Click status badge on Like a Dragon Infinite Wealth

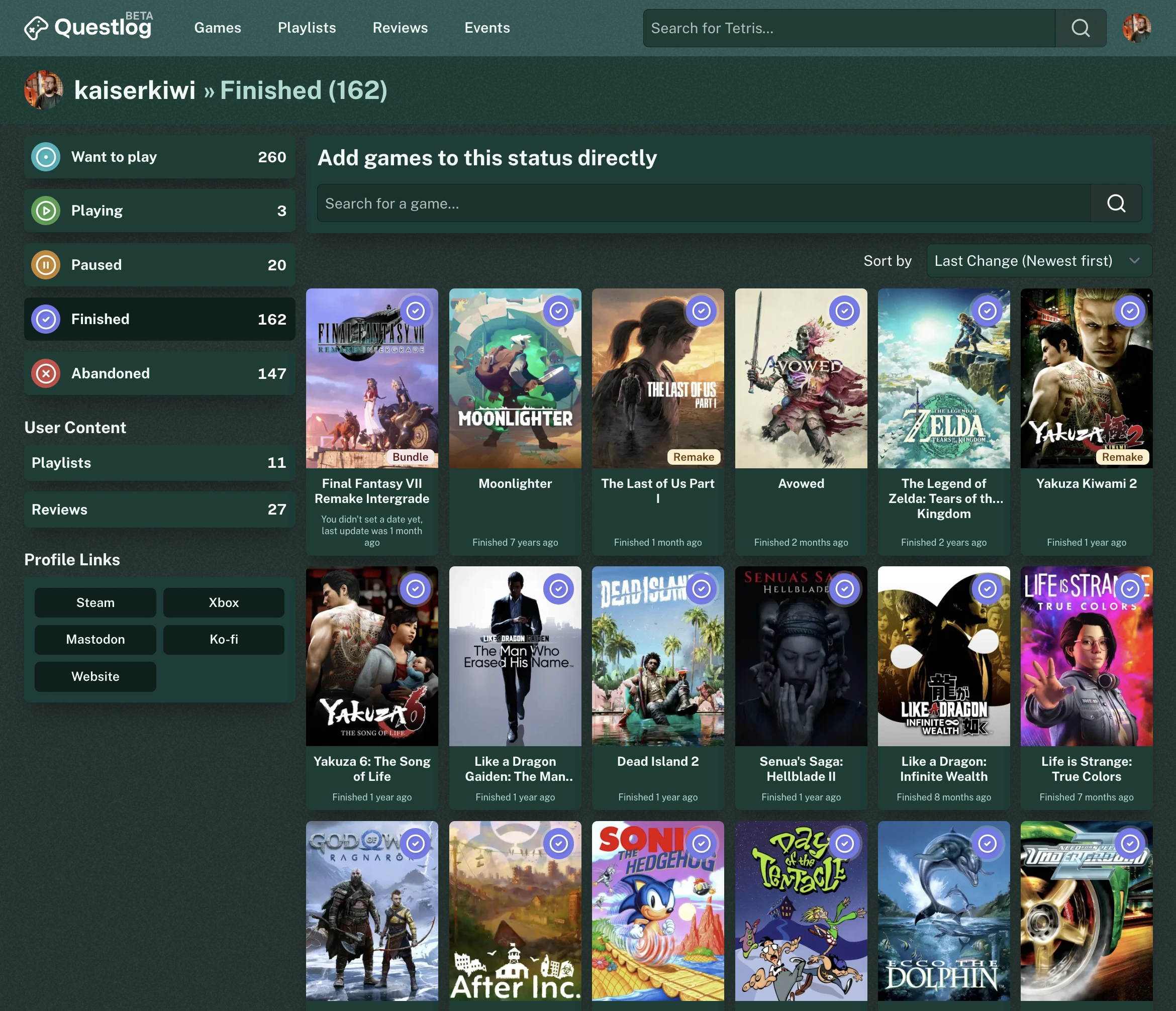(988, 589)
